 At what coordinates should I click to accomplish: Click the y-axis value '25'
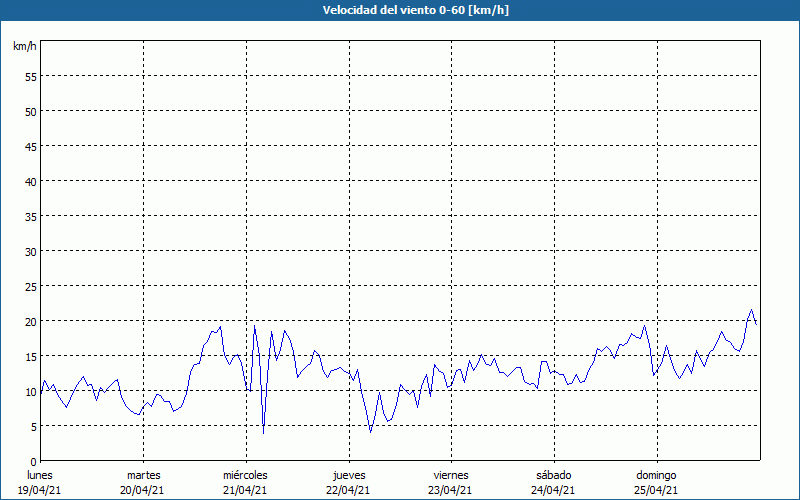tap(31, 287)
